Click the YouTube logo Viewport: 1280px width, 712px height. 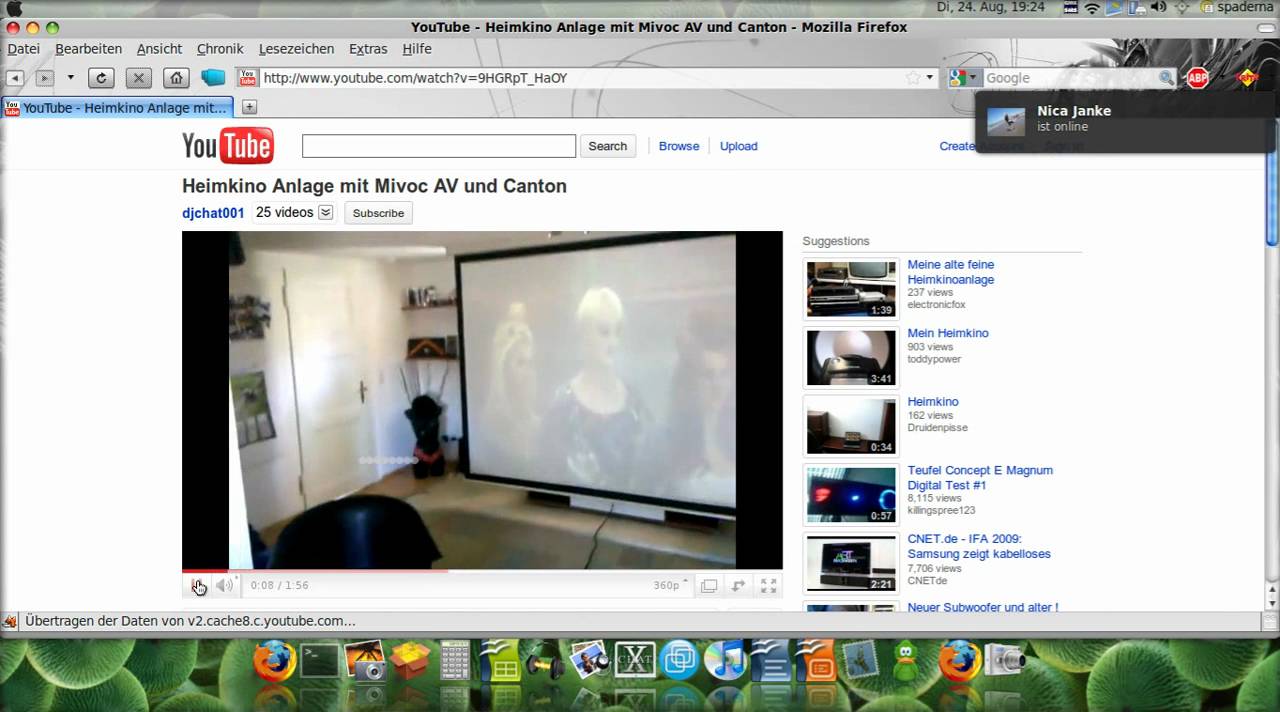(x=228, y=146)
